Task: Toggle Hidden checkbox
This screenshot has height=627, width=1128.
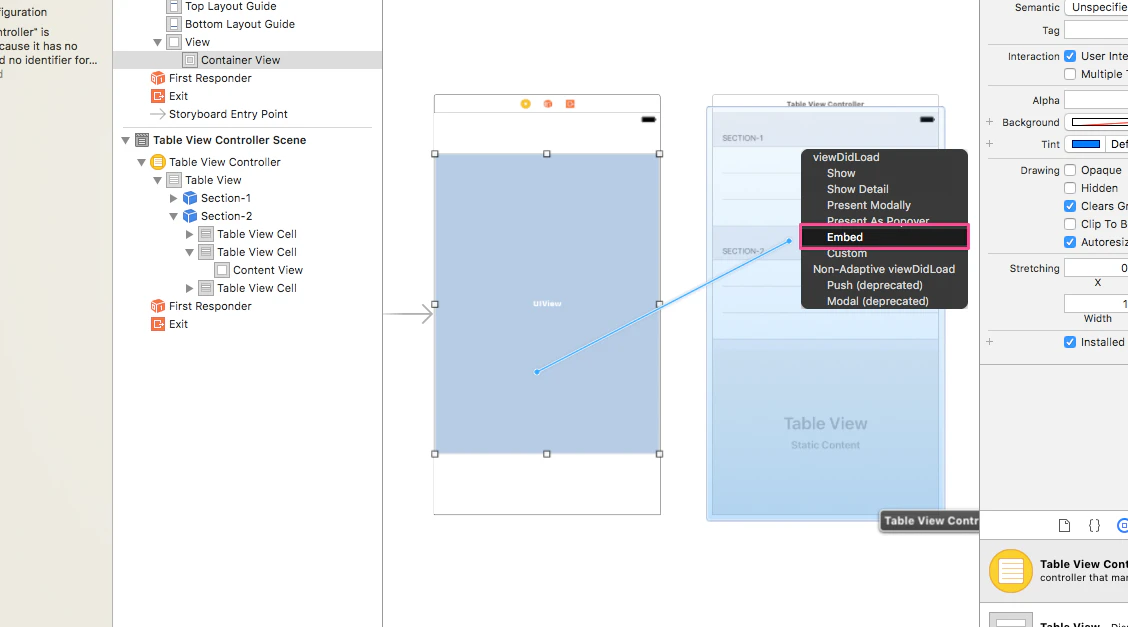Action: tap(1070, 188)
